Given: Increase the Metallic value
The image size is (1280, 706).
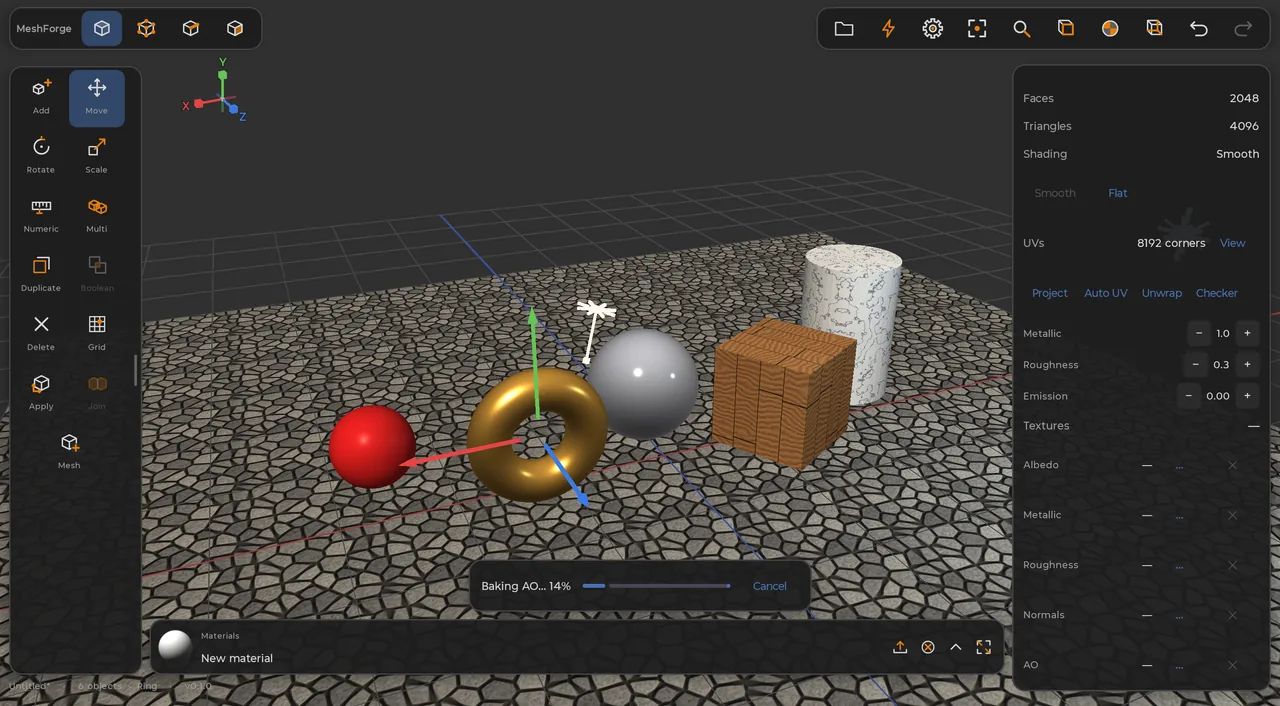Looking at the screenshot, I should tap(1247, 333).
